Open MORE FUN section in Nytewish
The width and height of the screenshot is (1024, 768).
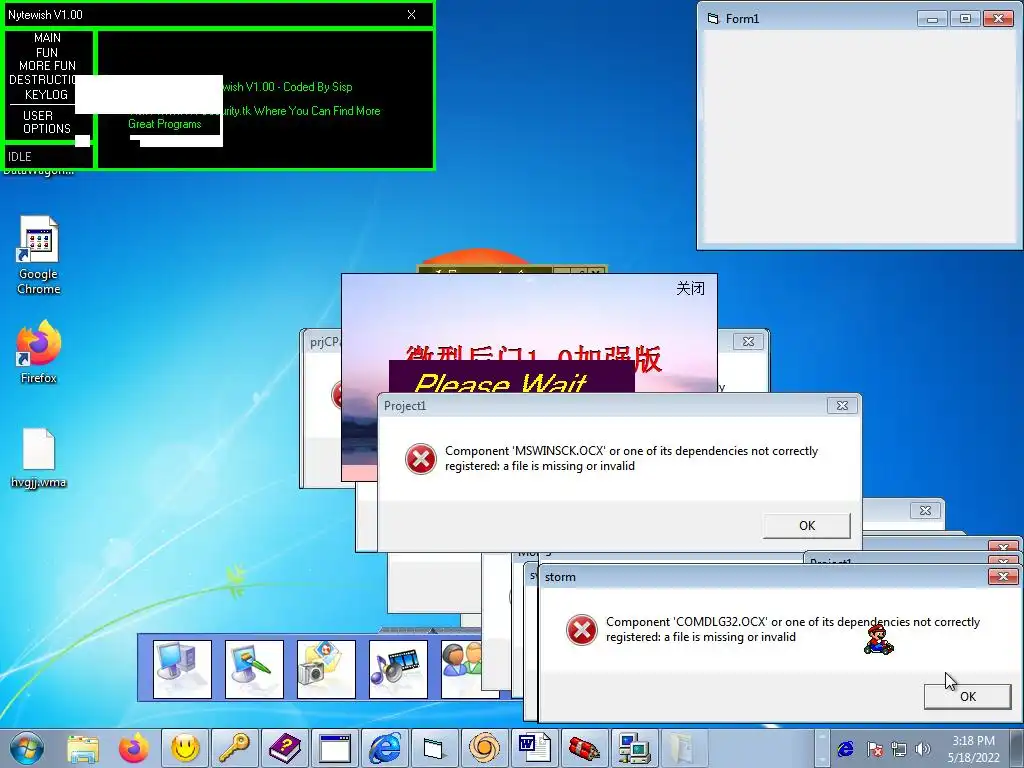[48, 66]
